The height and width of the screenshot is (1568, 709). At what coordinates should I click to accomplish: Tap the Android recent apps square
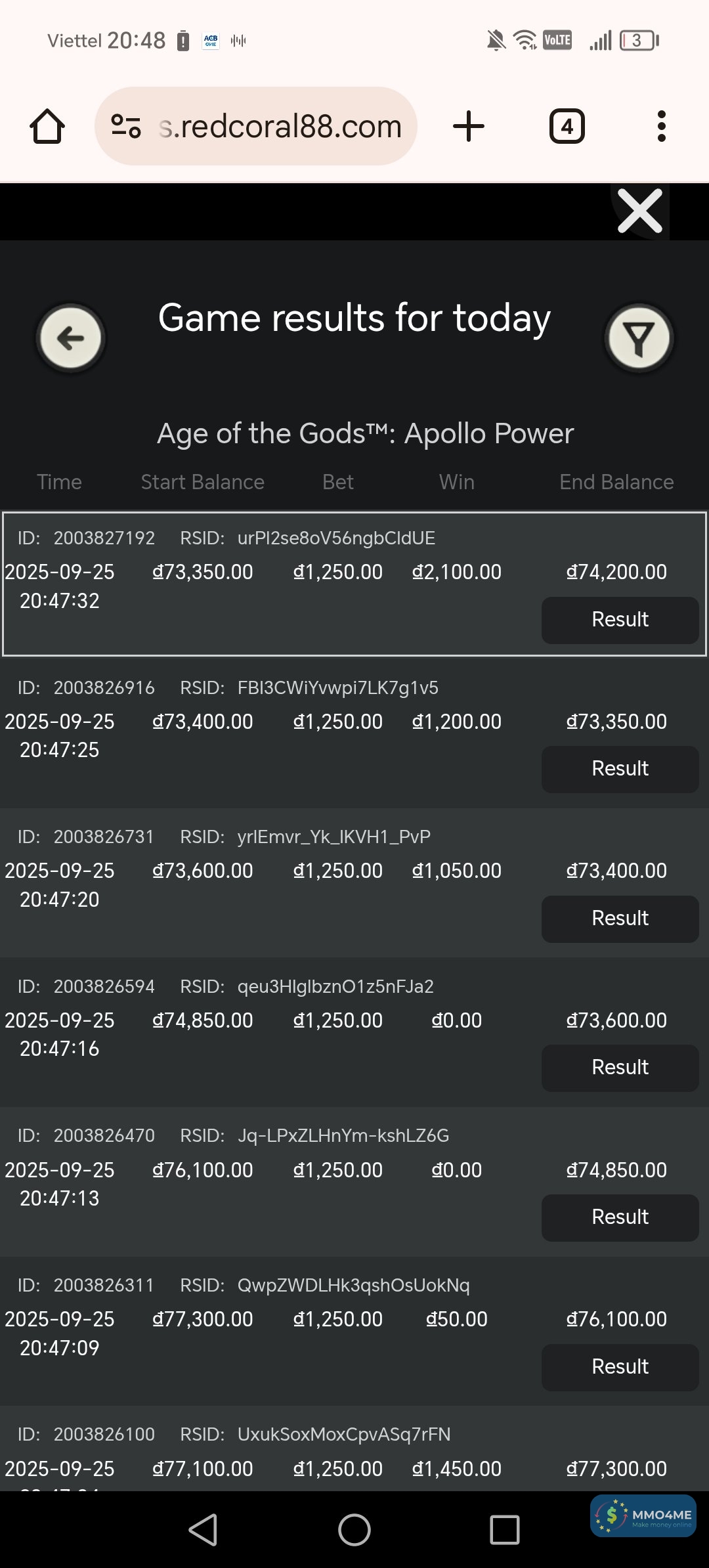tap(504, 1530)
